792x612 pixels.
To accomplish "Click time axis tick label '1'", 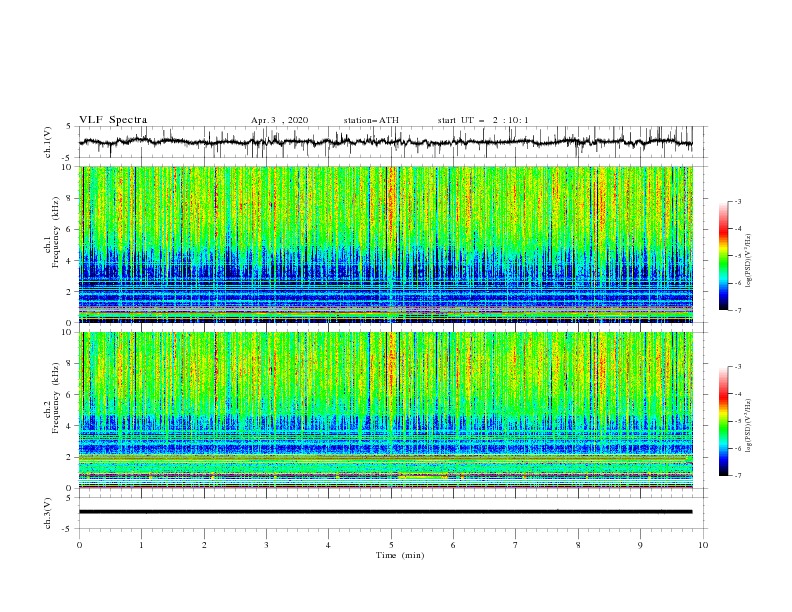I will [x=141, y=545].
